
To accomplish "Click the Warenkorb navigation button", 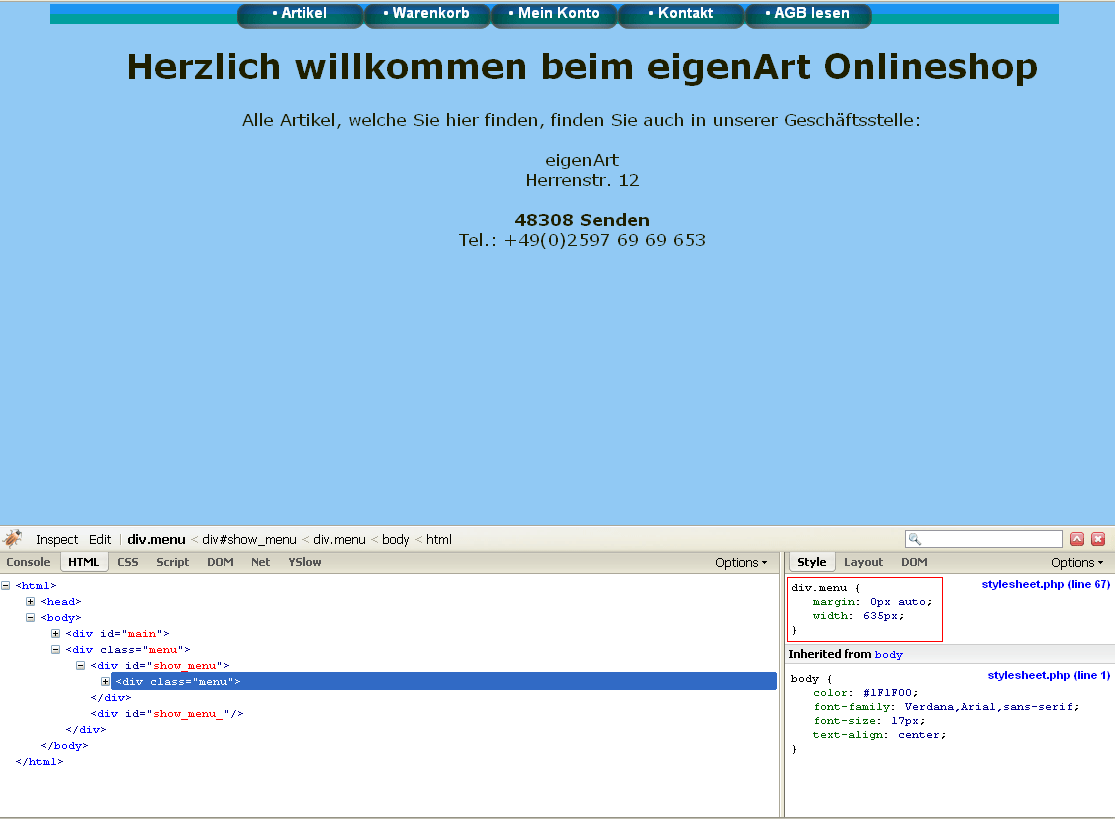I will [426, 14].
